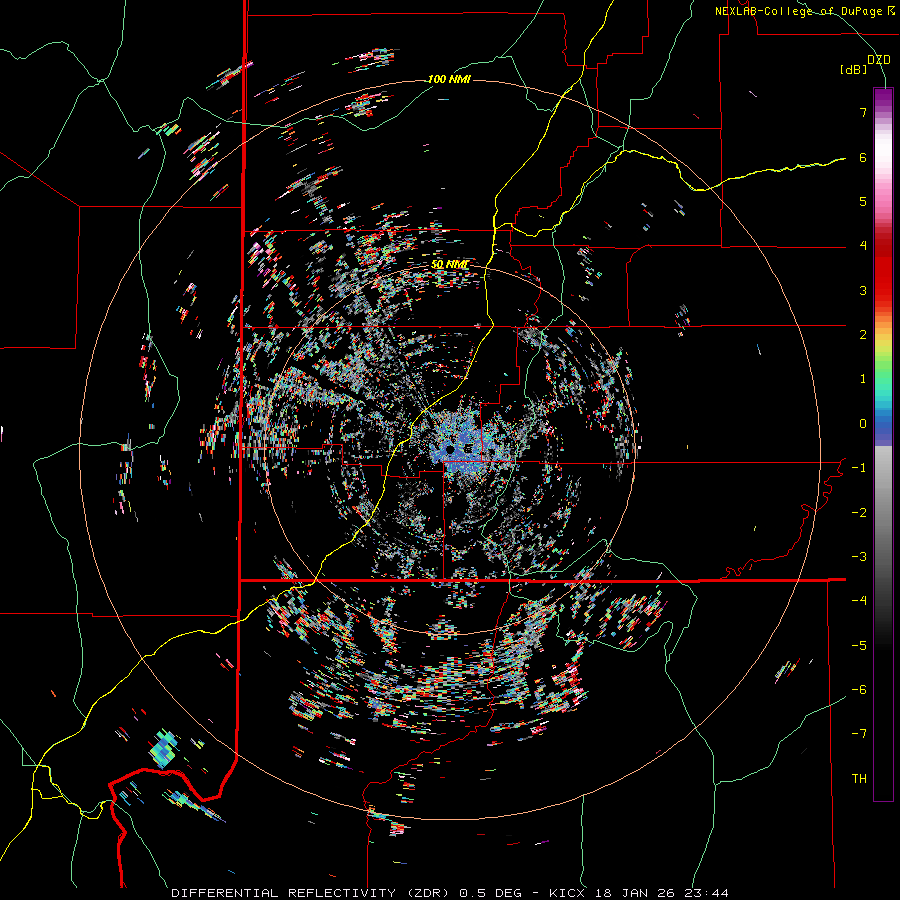Select the 7 value on the color scale

(x=863, y=112)
